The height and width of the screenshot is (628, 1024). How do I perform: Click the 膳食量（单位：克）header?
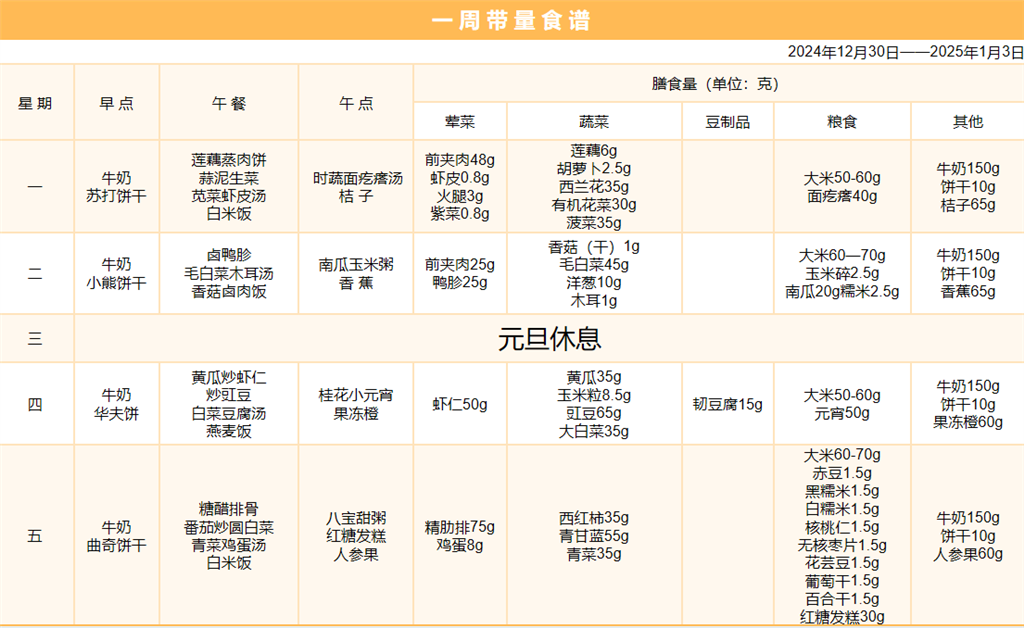715,84
